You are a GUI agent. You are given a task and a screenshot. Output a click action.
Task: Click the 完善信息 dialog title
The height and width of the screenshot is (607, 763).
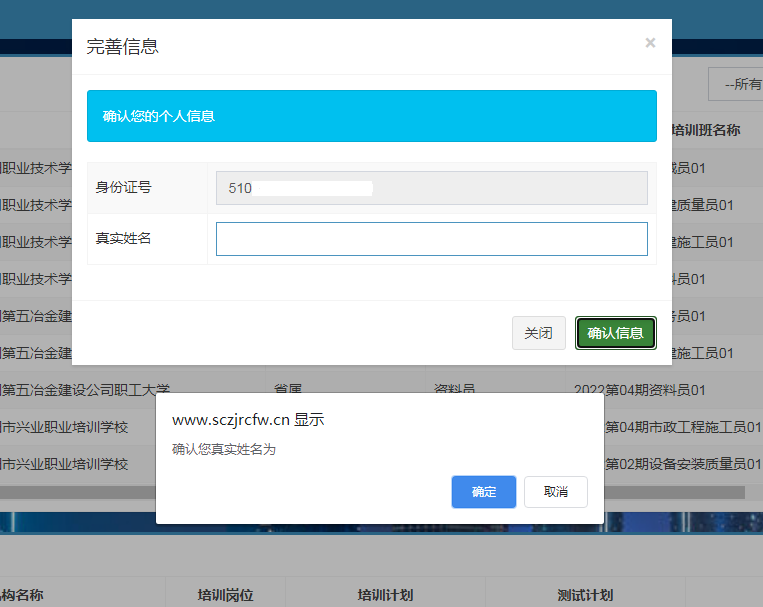click(123, 47)
